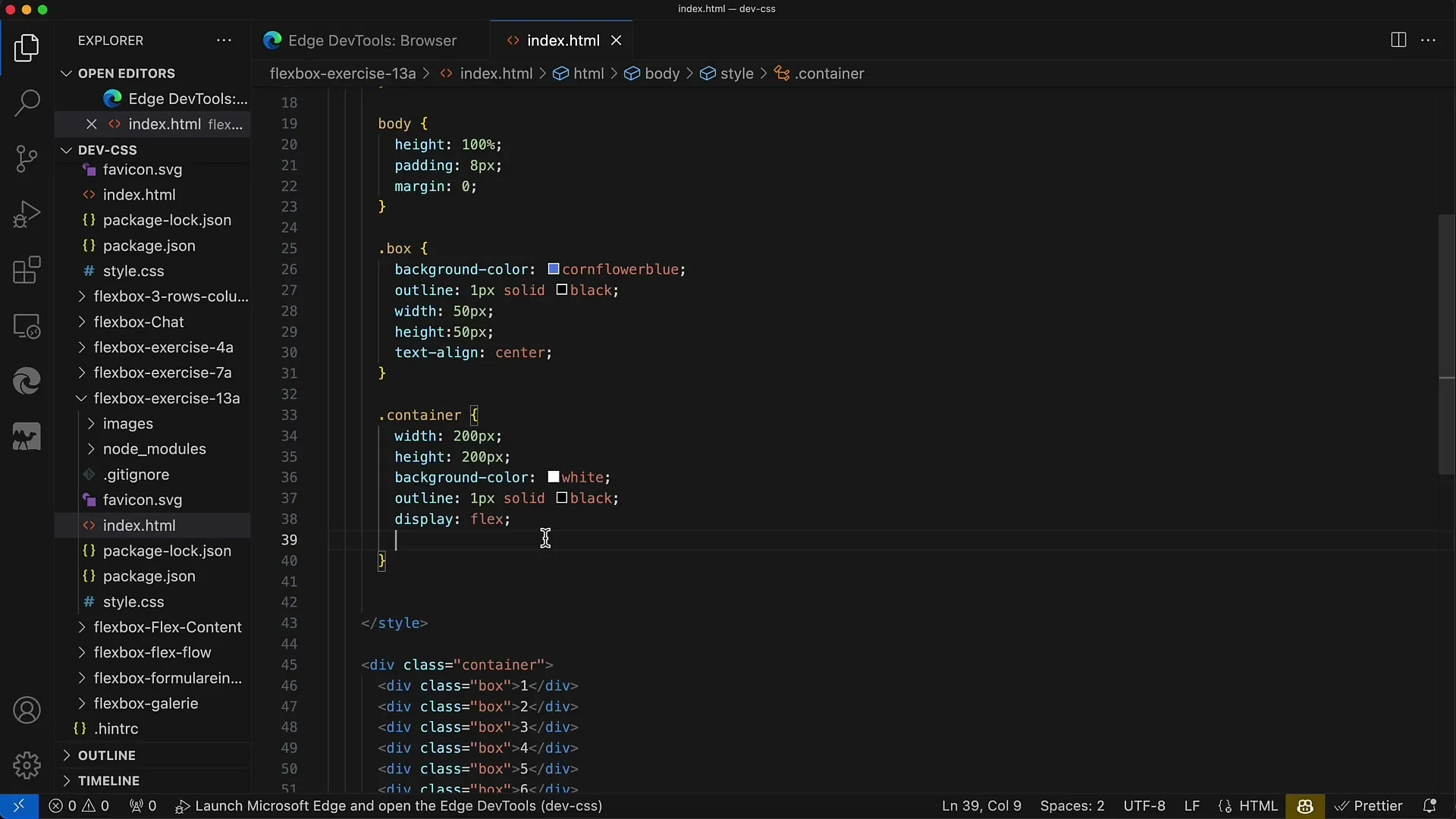Toggle the TIMELINE panel section
Viewport: 1456px width, 819px height.
point(108,781)
